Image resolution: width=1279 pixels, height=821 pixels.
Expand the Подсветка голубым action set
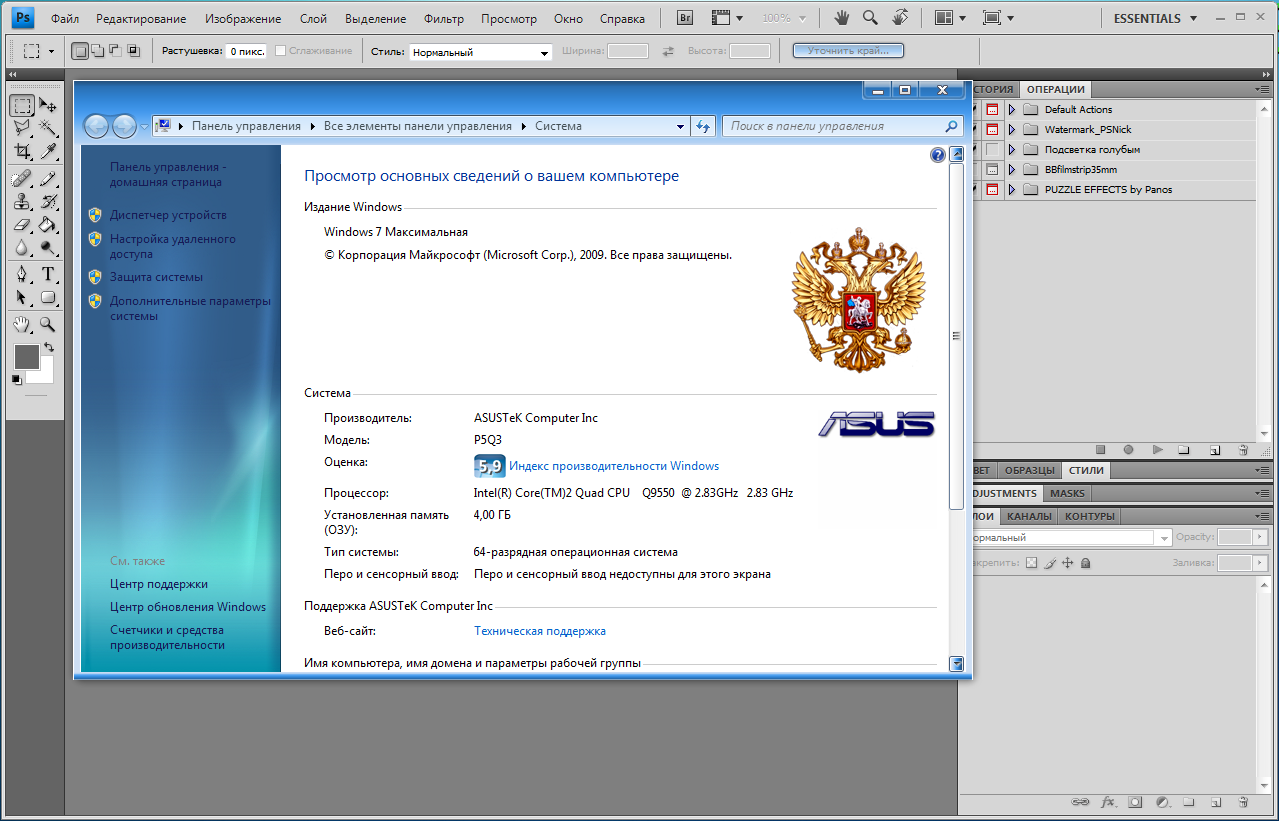[x=1012, y=150]
